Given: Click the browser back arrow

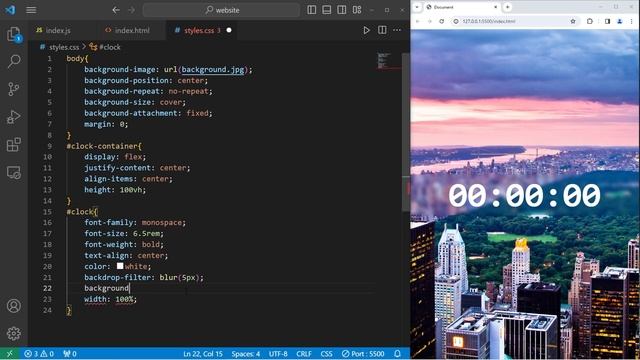Looking at the screenshot, I should [418, 21].
